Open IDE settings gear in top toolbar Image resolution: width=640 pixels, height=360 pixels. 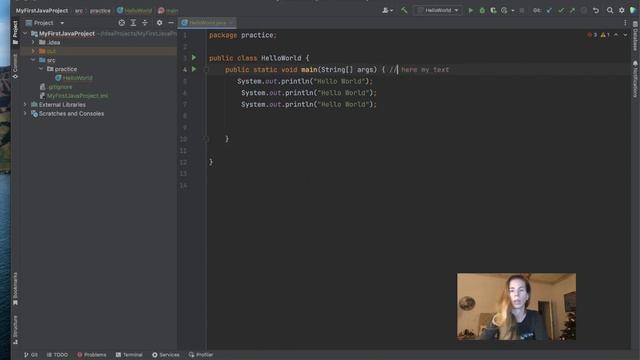point(622,10)
